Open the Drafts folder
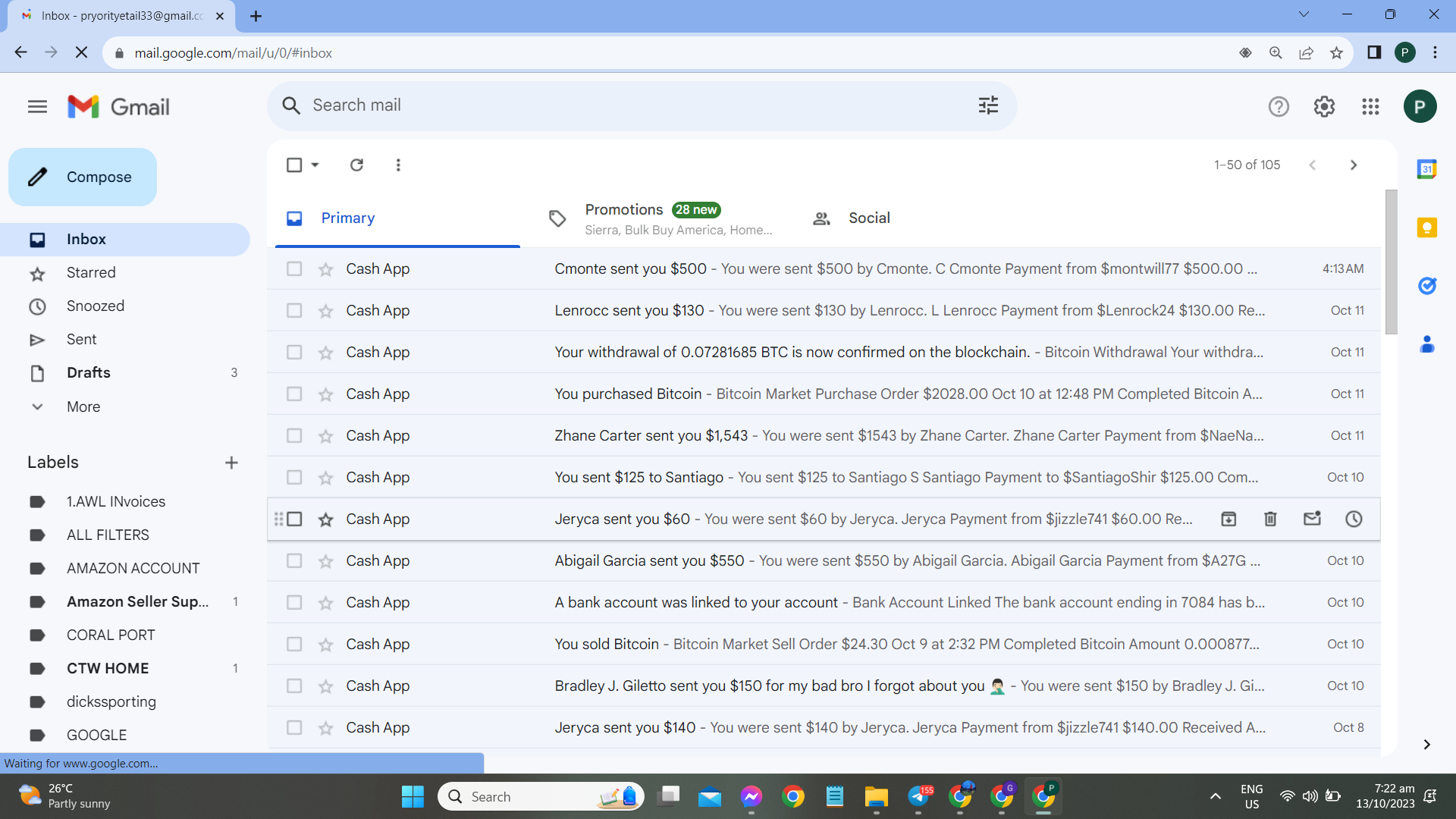The width and height of the screenshot is (1456, 819). tap(125, 373)
